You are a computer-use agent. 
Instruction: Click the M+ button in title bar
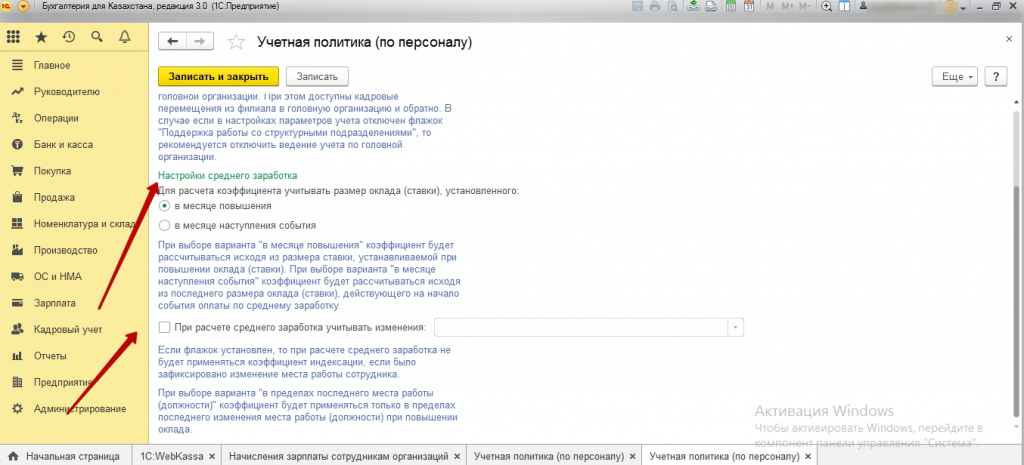(x=786, y=6)
